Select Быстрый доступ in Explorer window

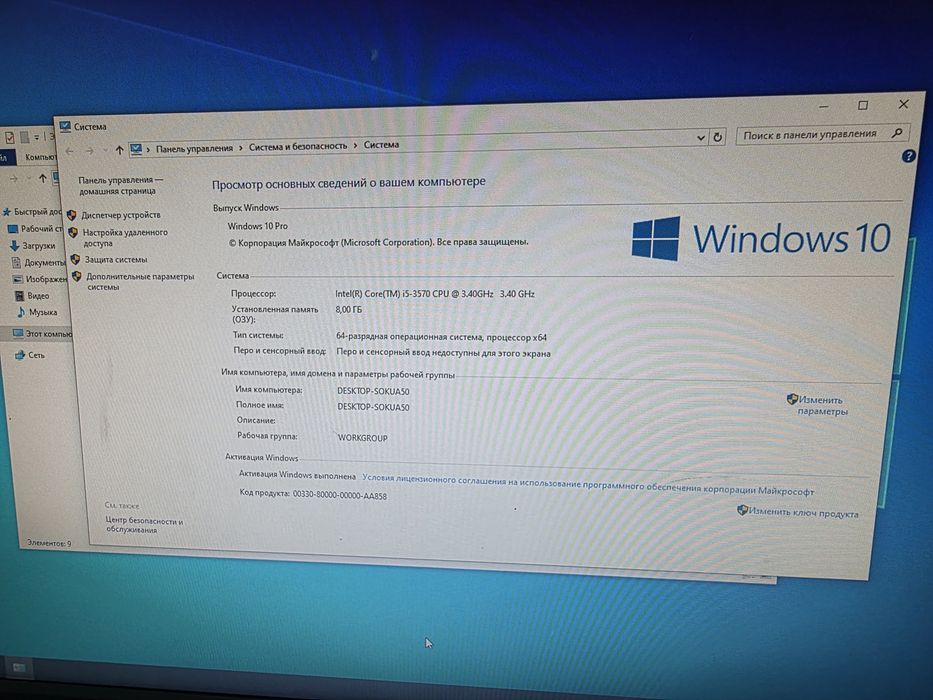coord(32,211)
